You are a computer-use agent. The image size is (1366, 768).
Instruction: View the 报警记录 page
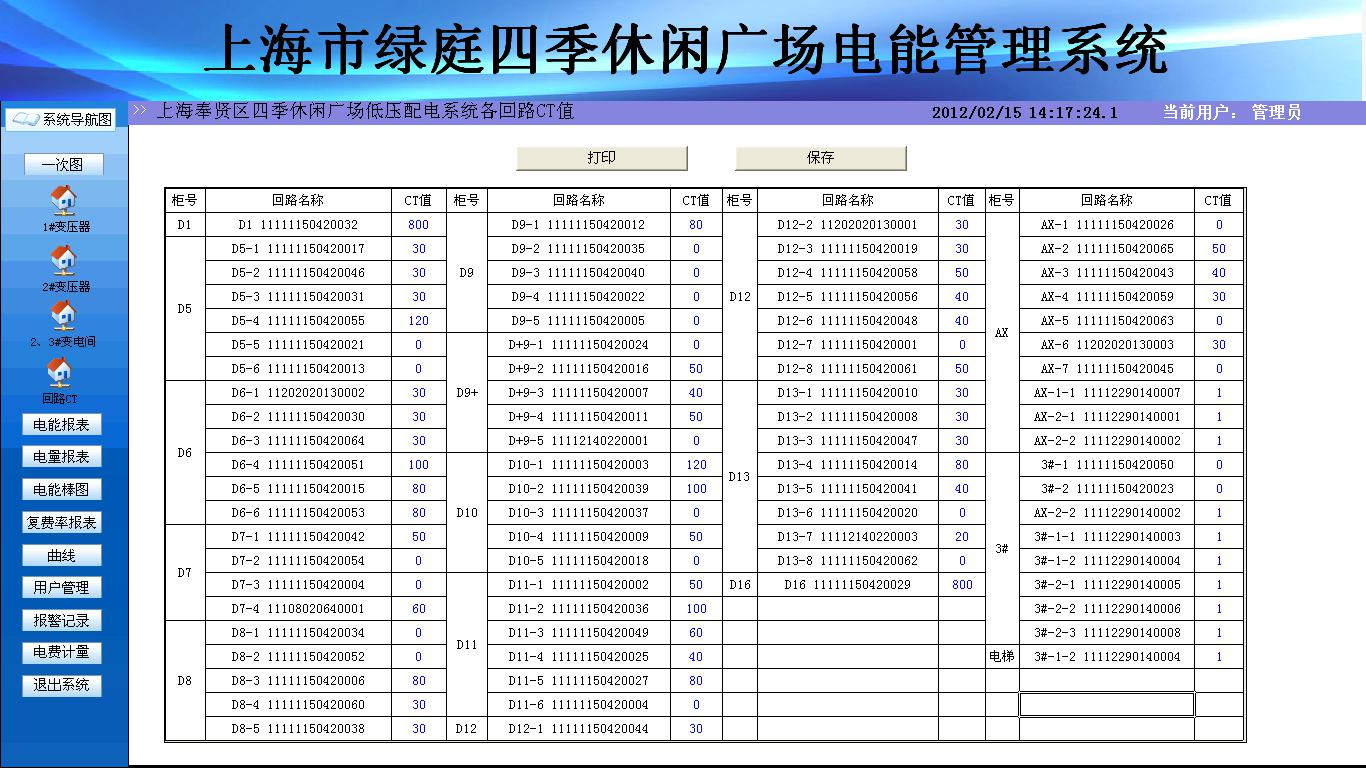(x=62, y=621)
